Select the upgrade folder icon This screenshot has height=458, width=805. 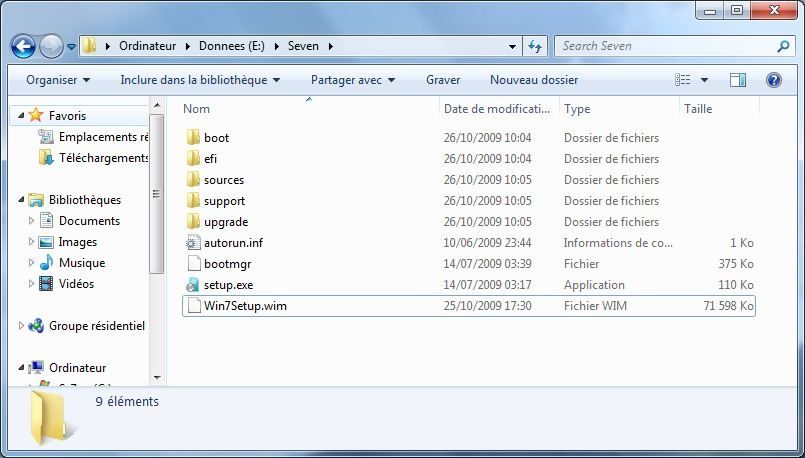coord(194,222)
